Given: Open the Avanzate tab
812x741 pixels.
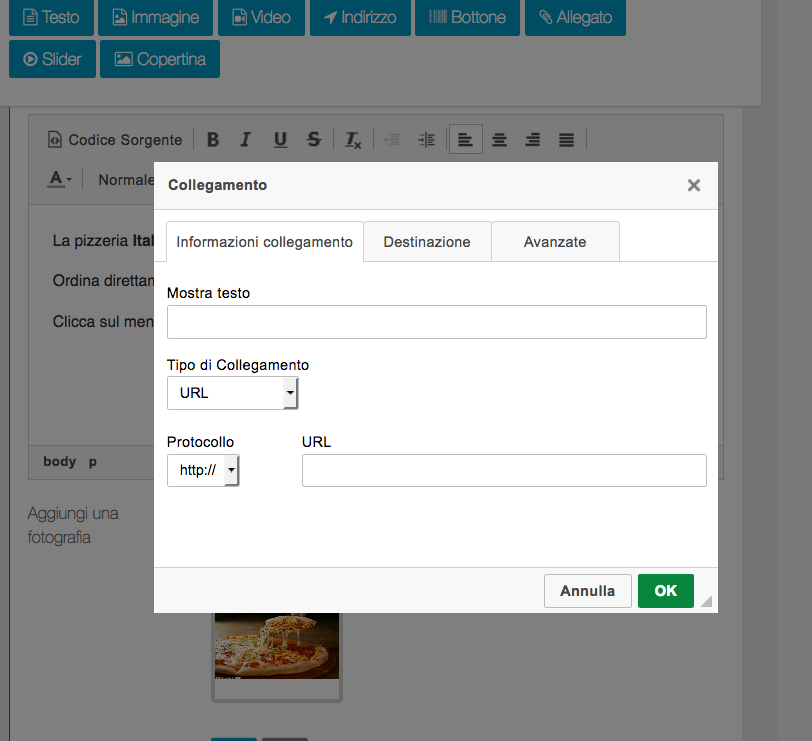Looking at the screenshot, I should tap(555, 242).
